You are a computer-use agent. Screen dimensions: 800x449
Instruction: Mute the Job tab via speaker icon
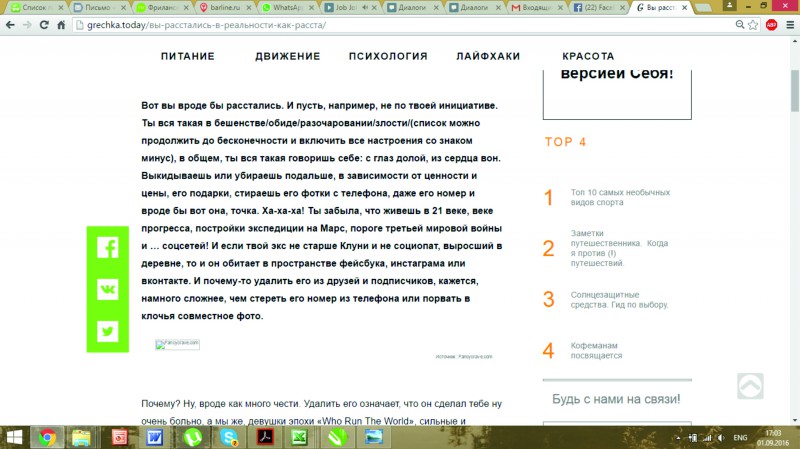pyautogui.click(x=365, y=8)
